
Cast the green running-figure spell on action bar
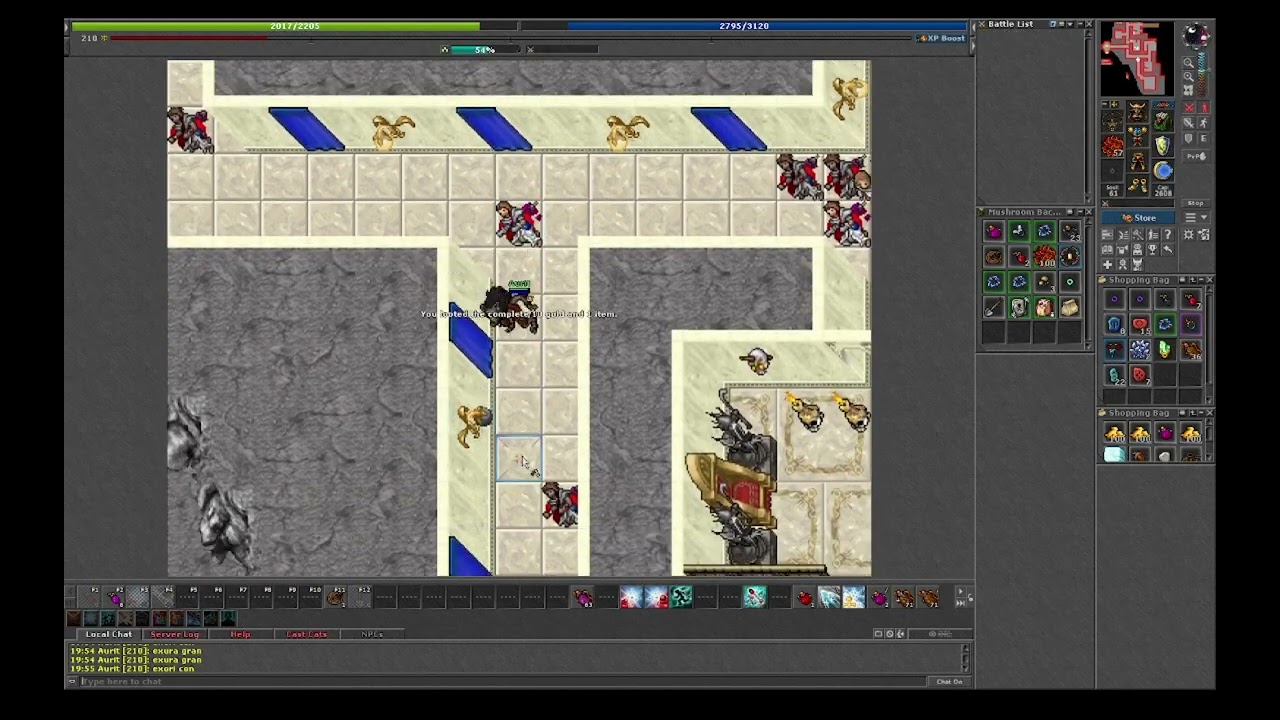tap(681, 598)
